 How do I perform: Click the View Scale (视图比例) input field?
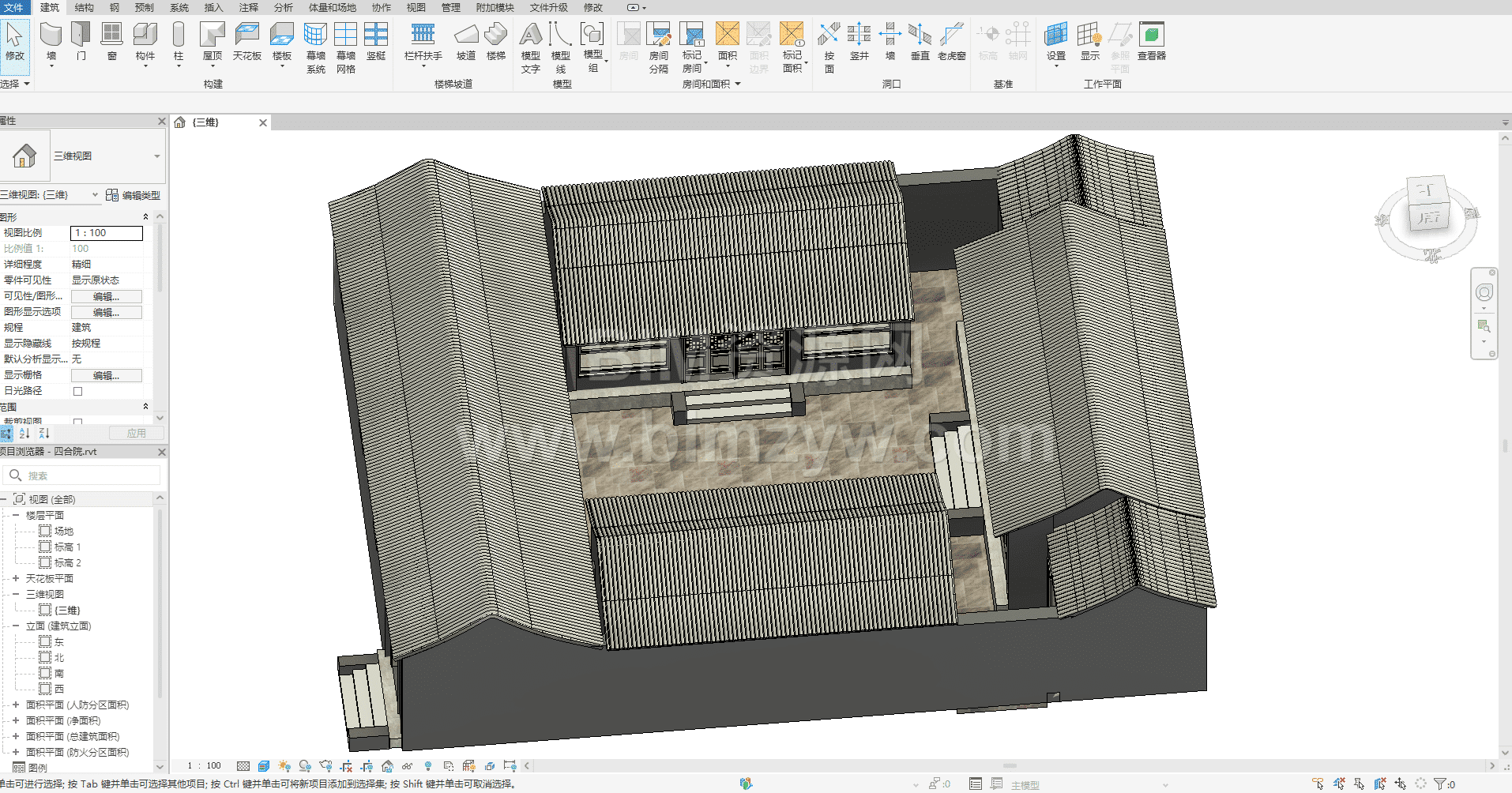coord(107,233)
